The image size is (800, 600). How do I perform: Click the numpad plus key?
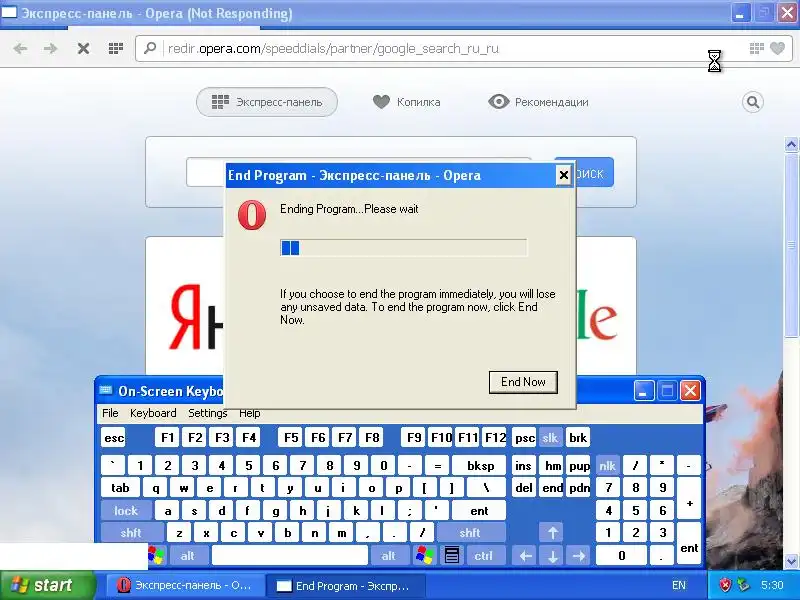(x=689, y=499)
